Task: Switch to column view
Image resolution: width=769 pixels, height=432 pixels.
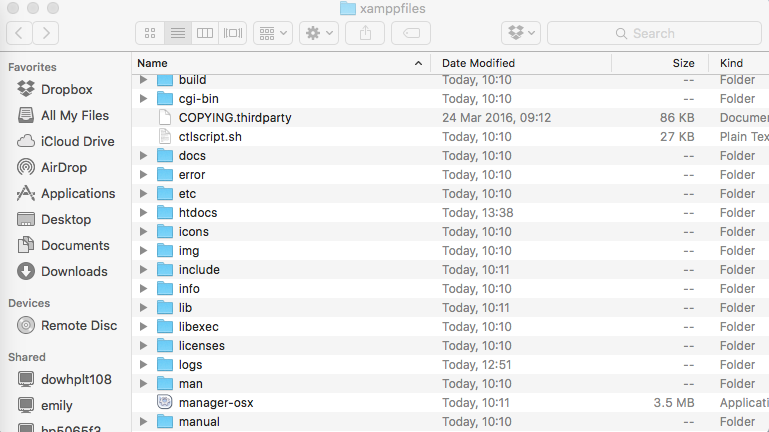Action: click(205, 33)
